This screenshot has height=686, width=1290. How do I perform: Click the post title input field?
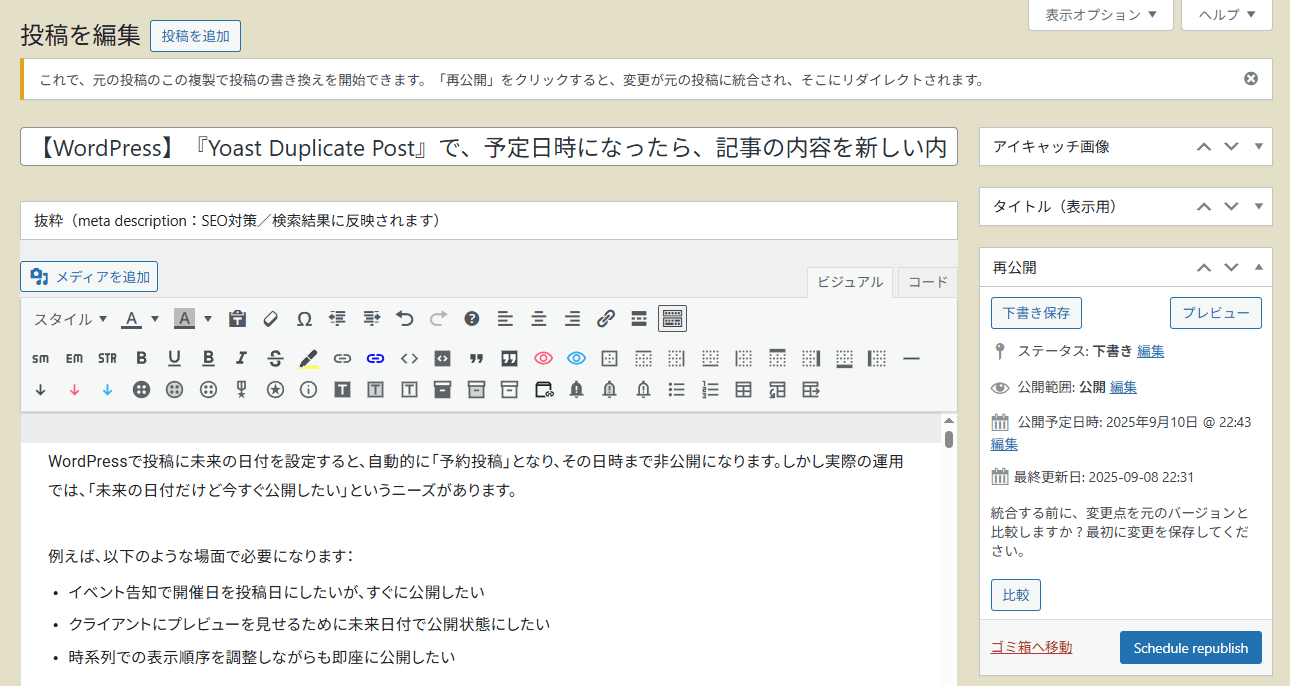click(489, 147)
